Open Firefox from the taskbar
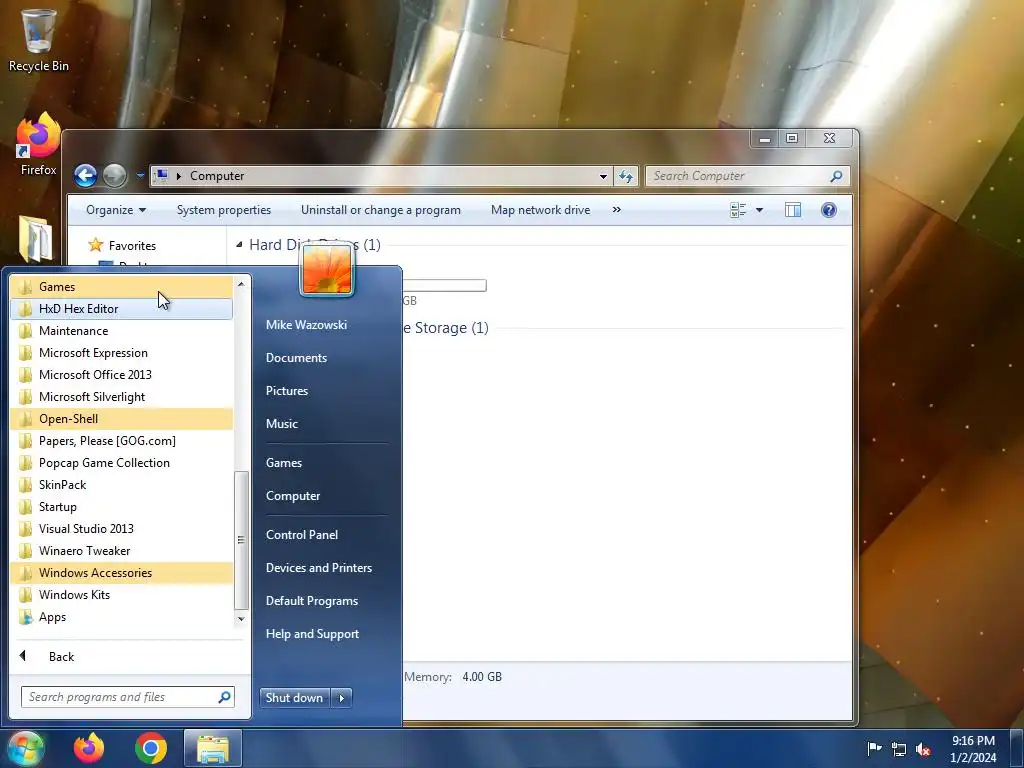1024x768 pixels. click(x=89, y=748)
